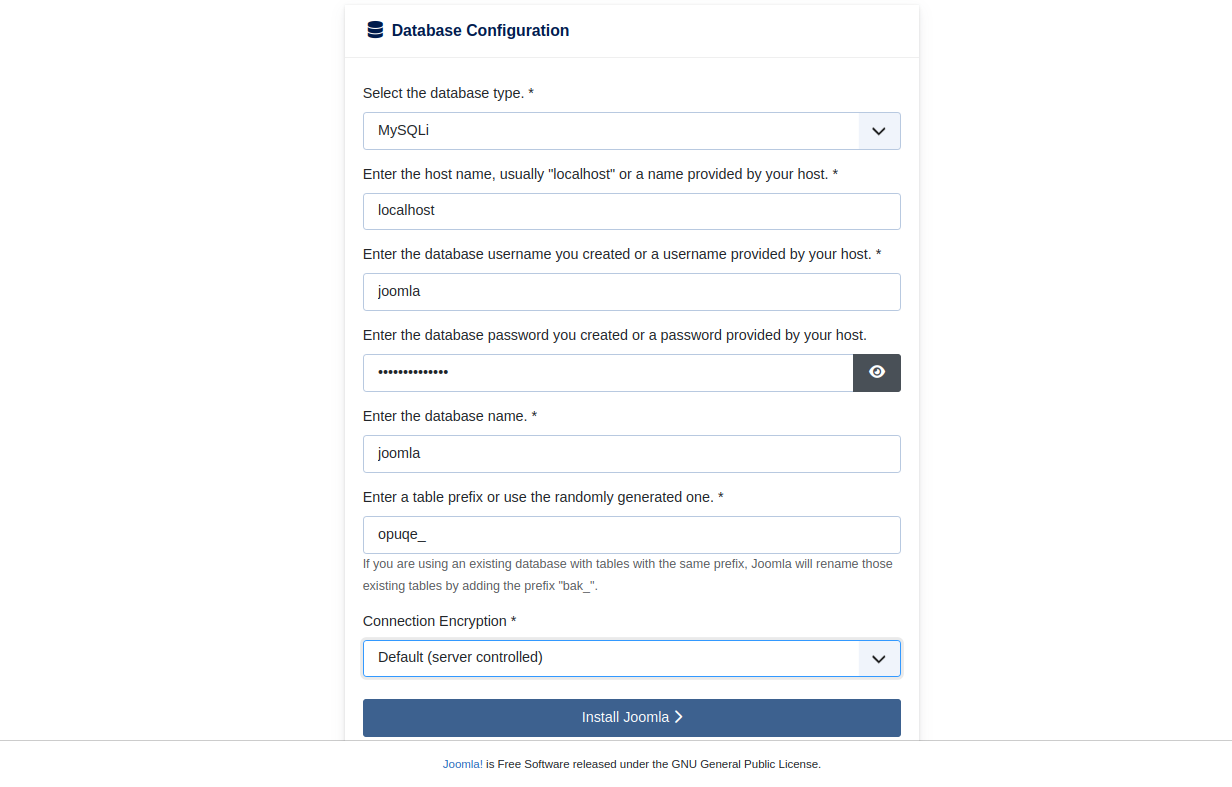Screen dimensions: 1232x787
Task: Click the Connection Encryption label
Action: point(439,621)
